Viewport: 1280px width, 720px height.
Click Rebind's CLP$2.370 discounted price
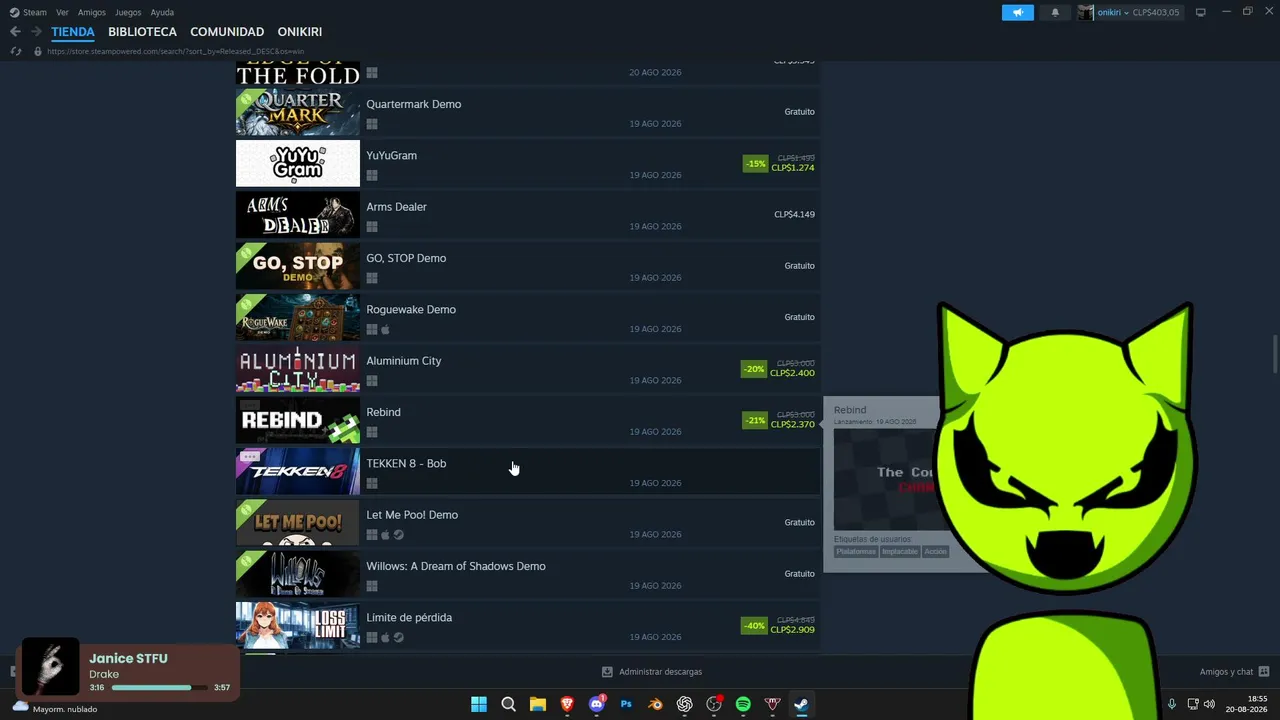(793, 425)
